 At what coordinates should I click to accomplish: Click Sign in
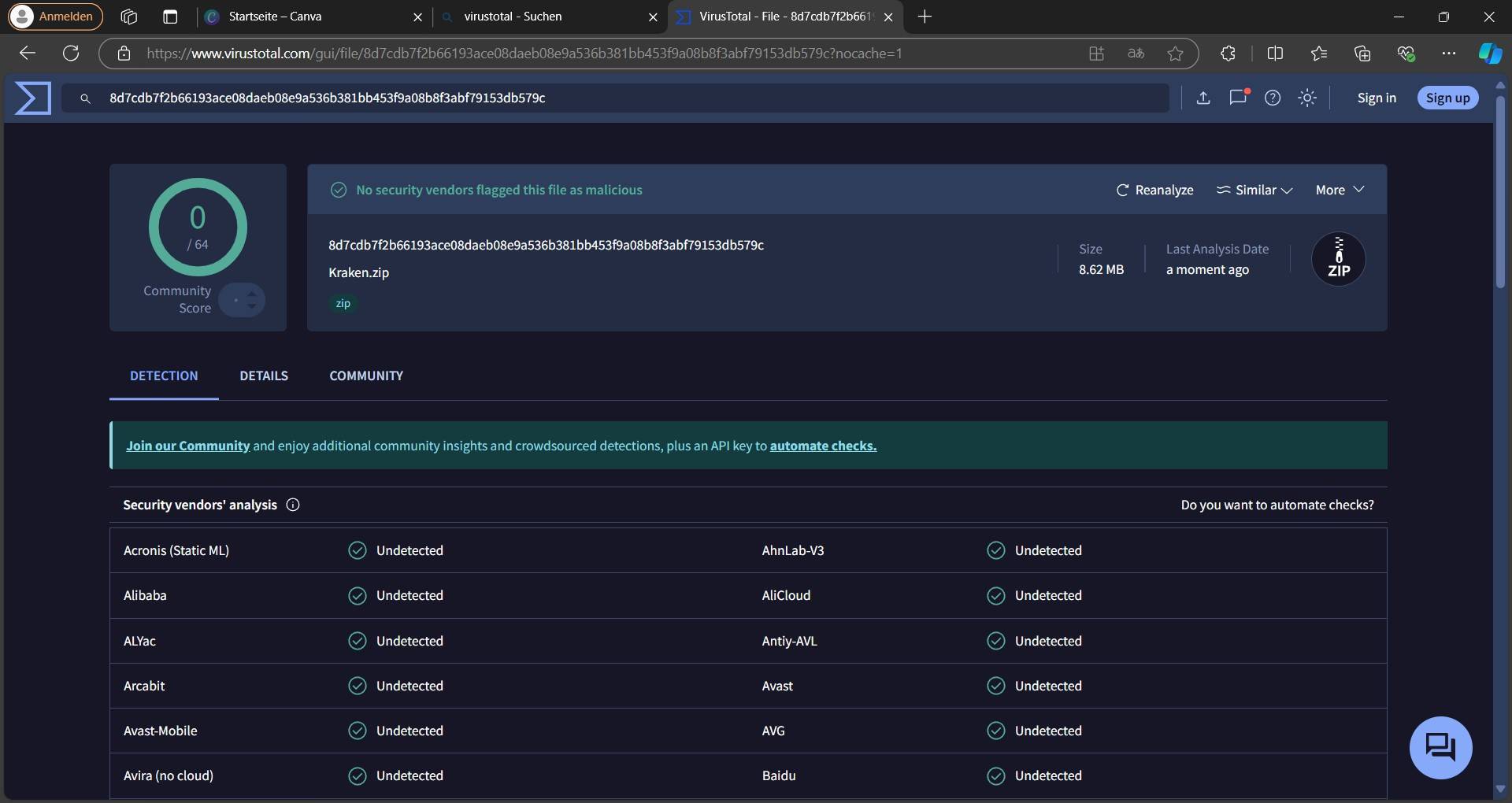click(x=1377, y=98)
